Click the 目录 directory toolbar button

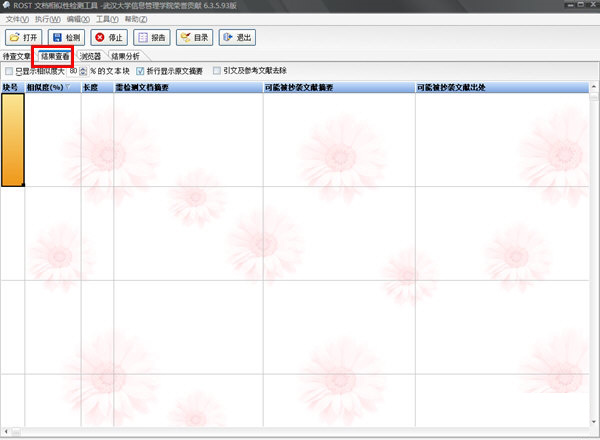[x=195, y=38]
